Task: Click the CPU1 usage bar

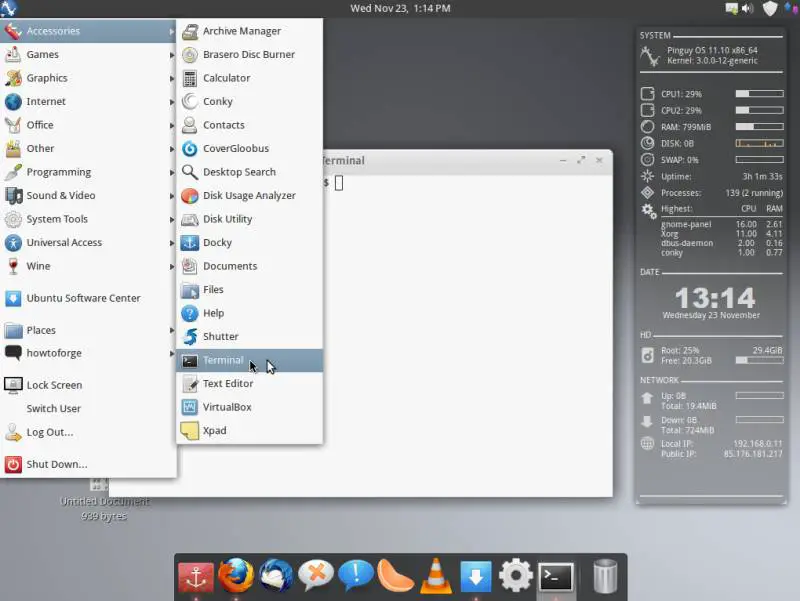Action: point(759,93)
